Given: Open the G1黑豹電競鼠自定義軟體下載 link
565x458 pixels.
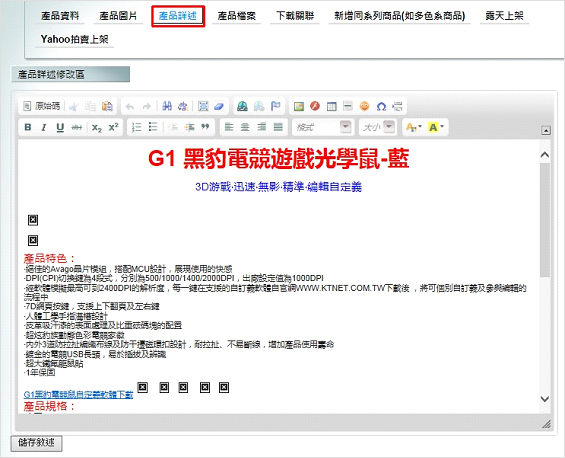Looking at the screenshot, I should pyautogui.click(x=79, y=395).
